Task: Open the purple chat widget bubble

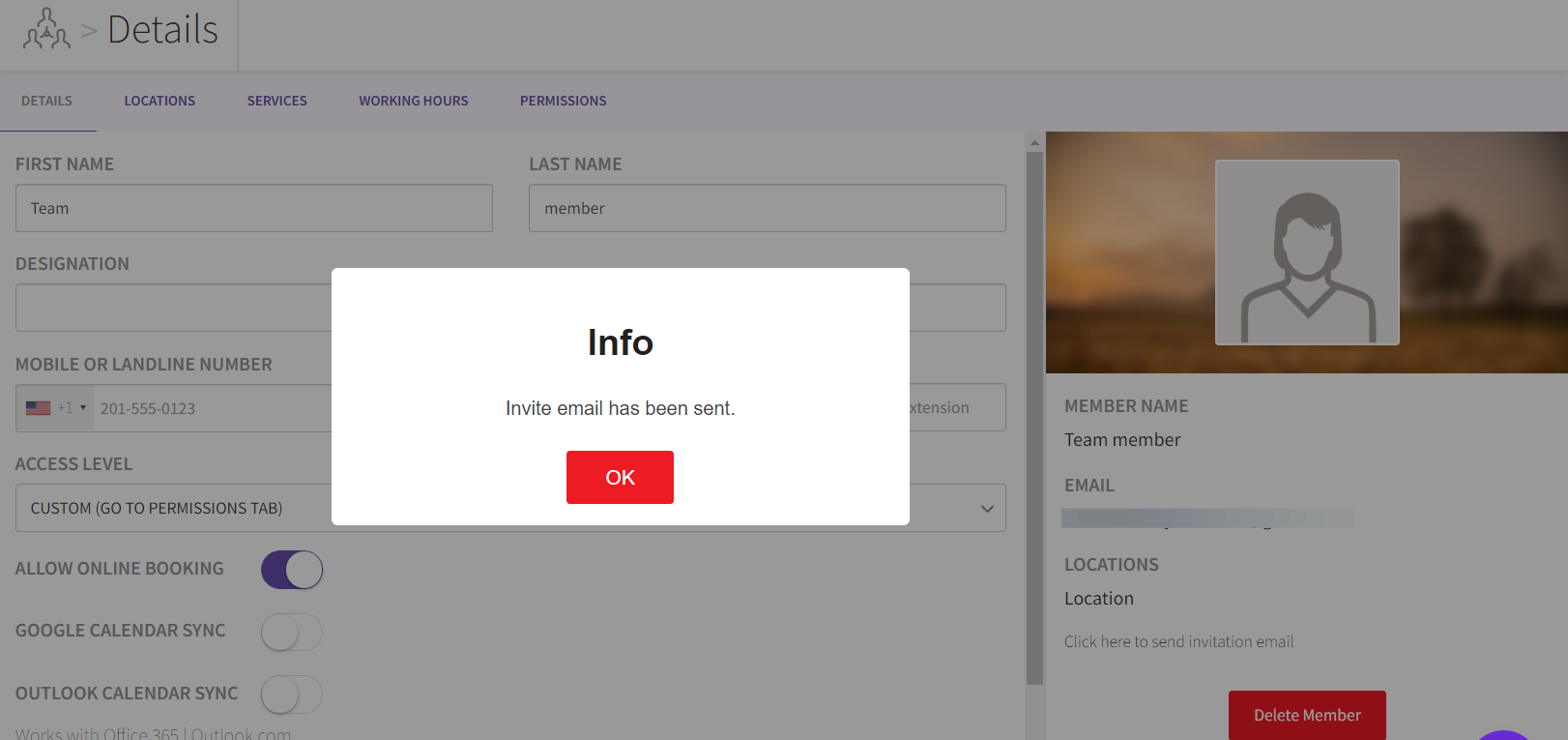Action: pos(1503,735)
